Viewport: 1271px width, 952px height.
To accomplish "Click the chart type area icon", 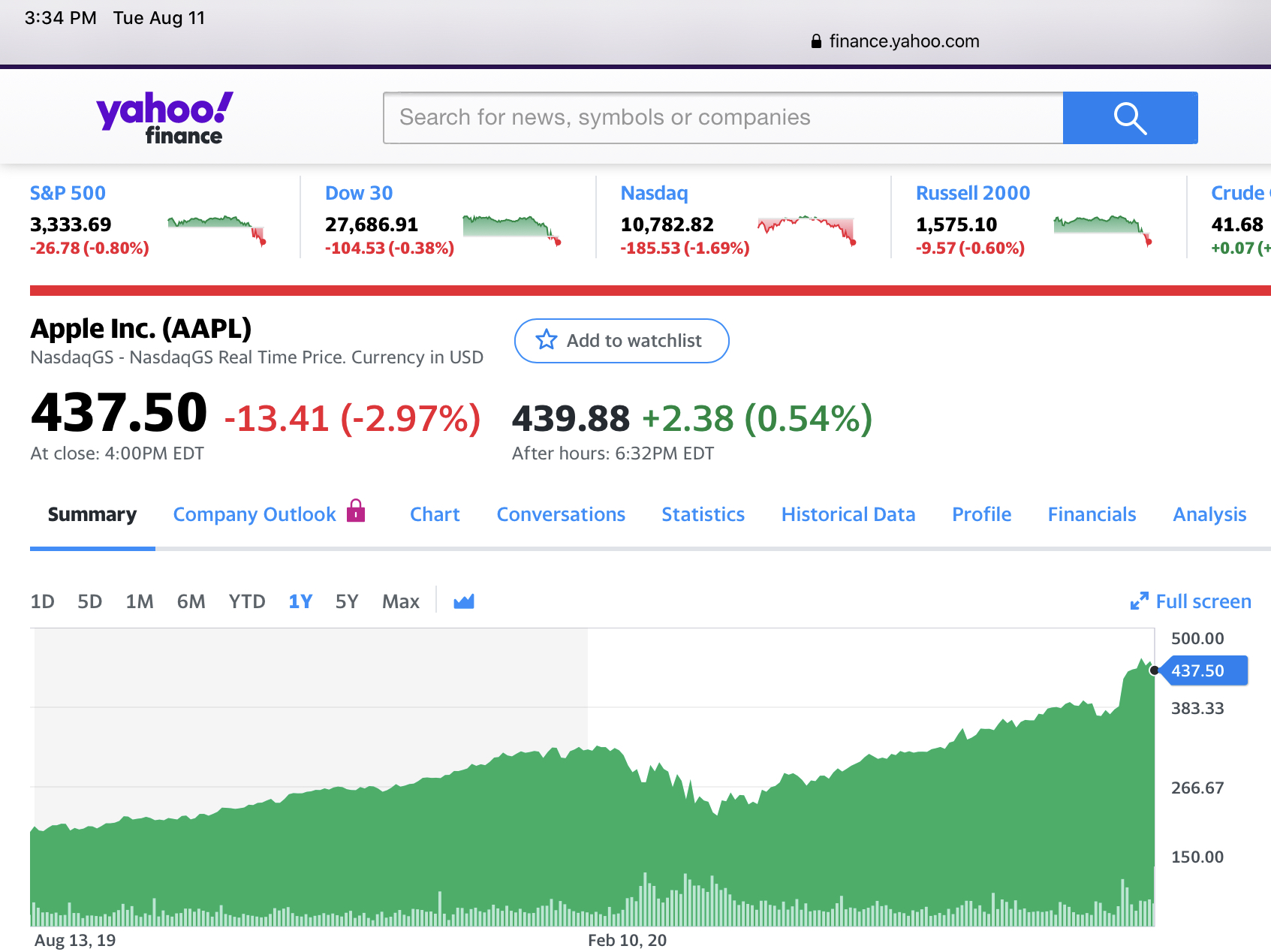I will click(x=464, y=601).
